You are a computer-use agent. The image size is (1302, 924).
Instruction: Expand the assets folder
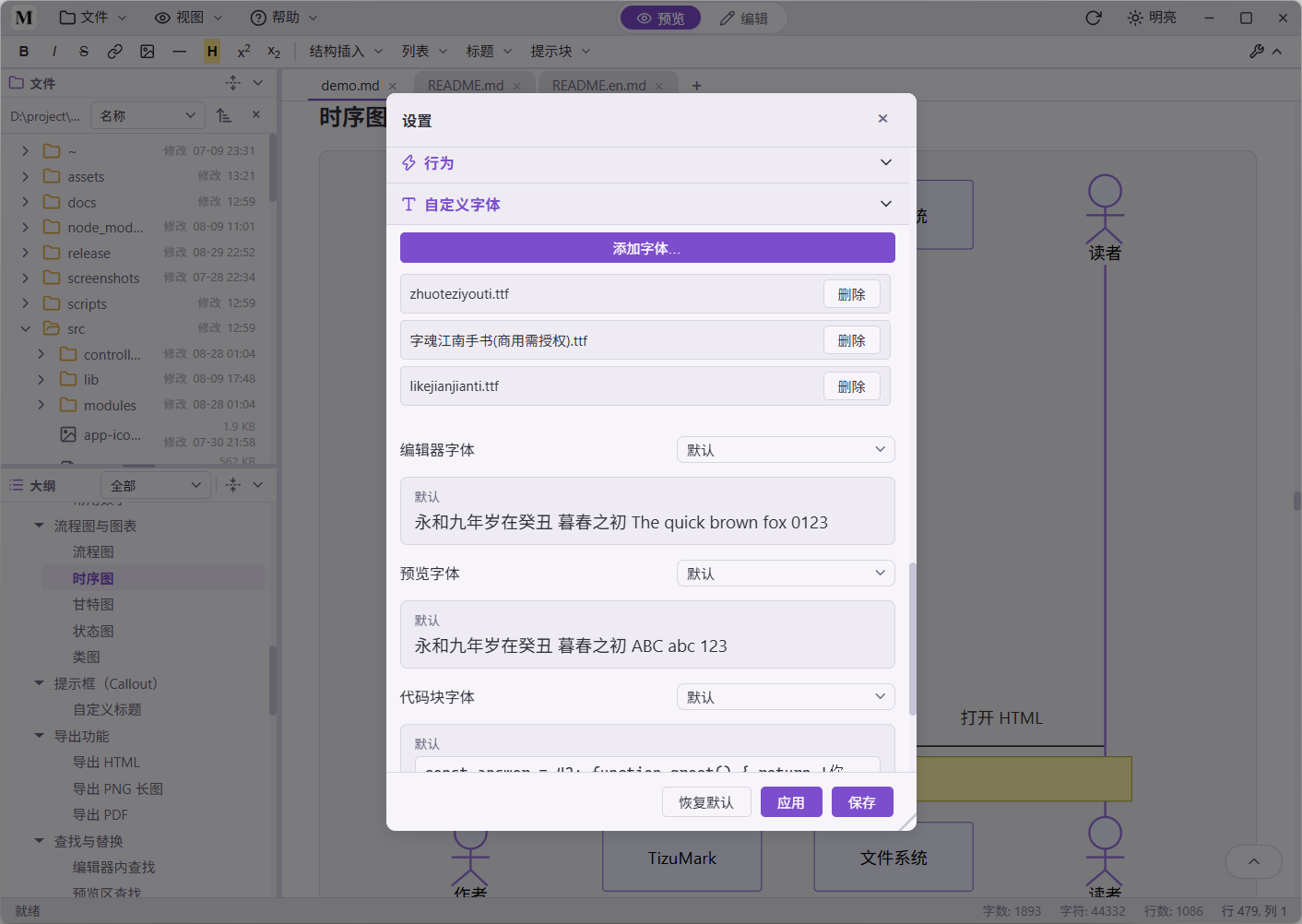tap(26, 176)
